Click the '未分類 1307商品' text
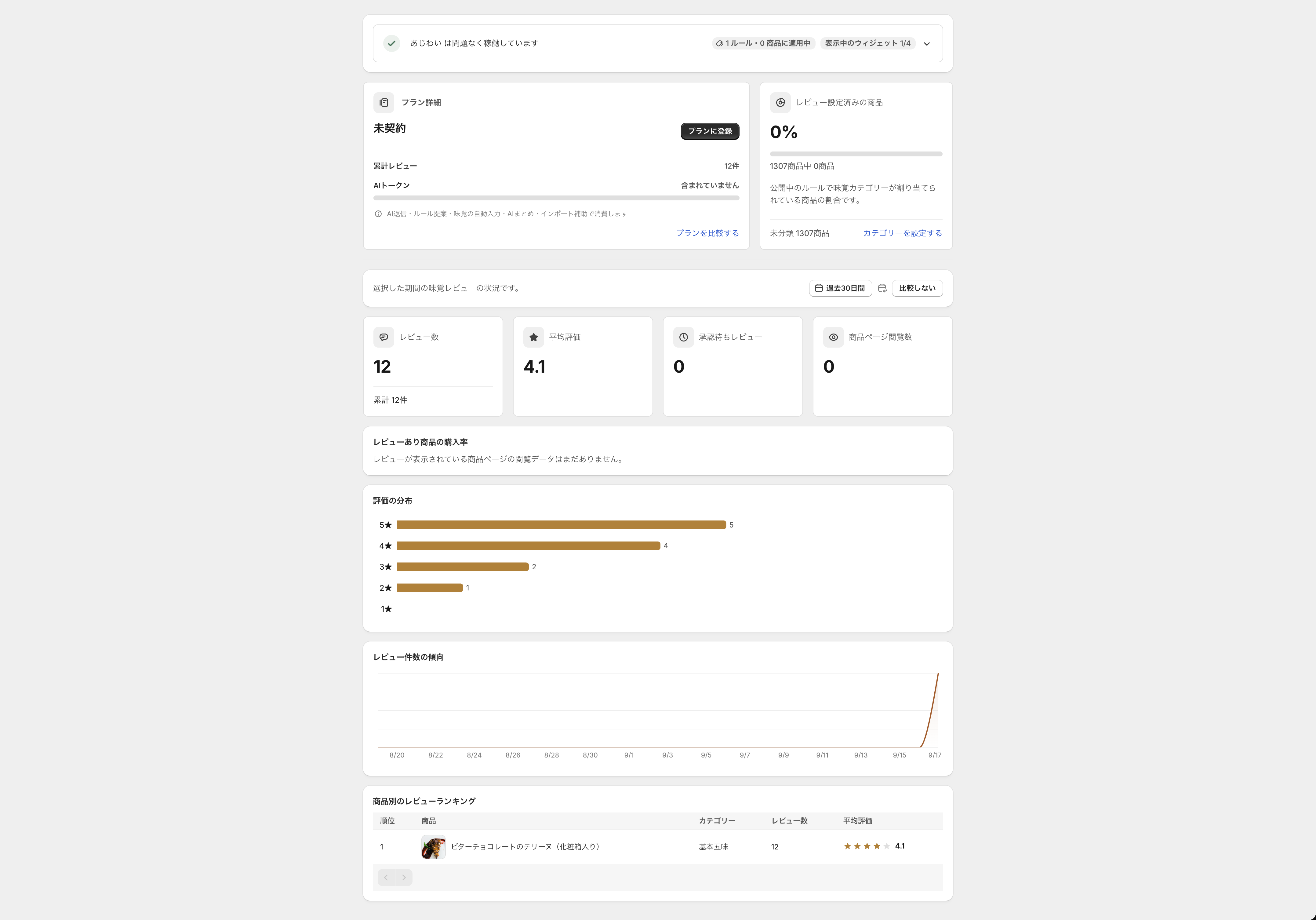Image resolution: width=1316 pixels, height=920 pixels. tap(799, 233)
